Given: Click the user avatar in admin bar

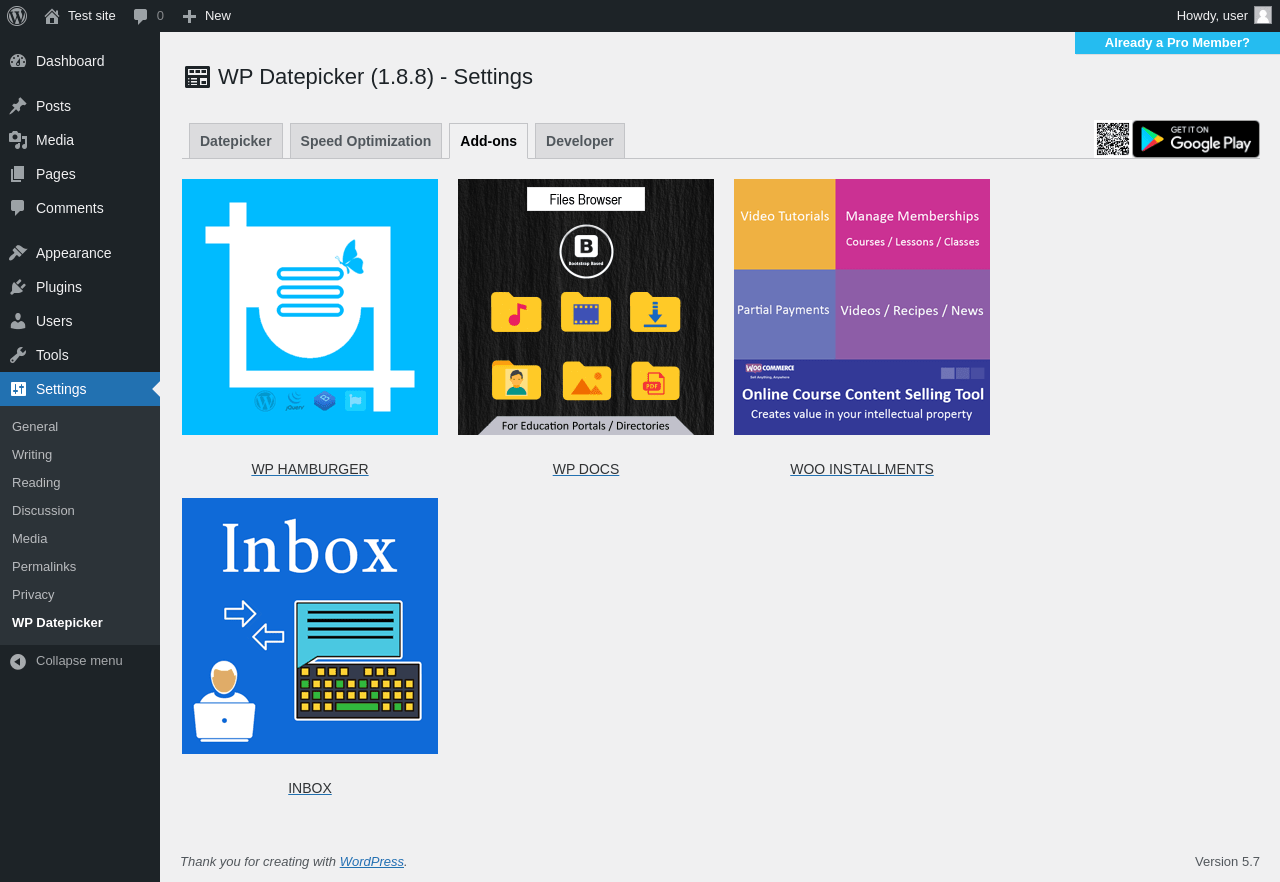Looking at the screenshot, I should point(1263,15).
